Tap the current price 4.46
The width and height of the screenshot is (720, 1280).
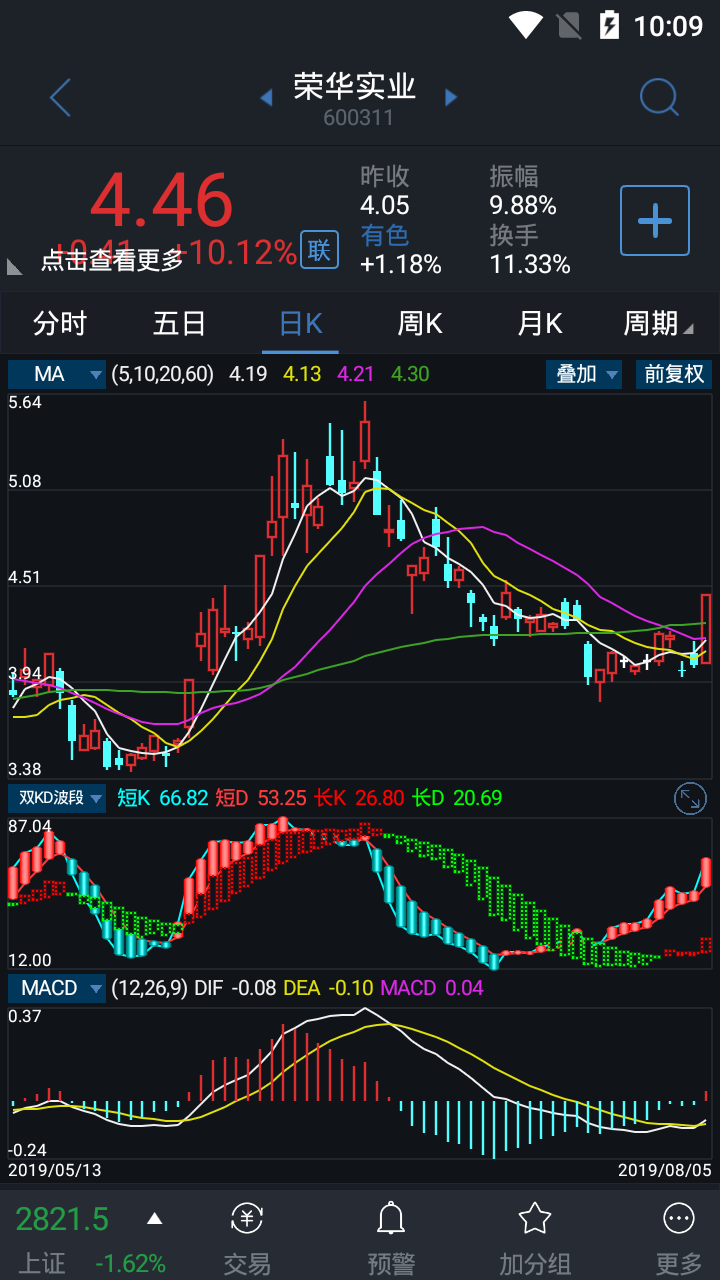coord(162,201)
